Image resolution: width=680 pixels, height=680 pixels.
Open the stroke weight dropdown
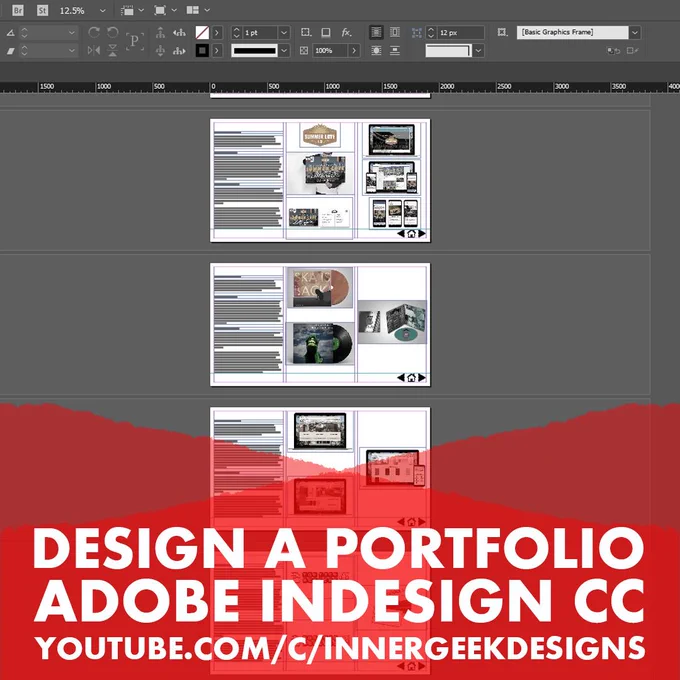(x=284, y=33)
